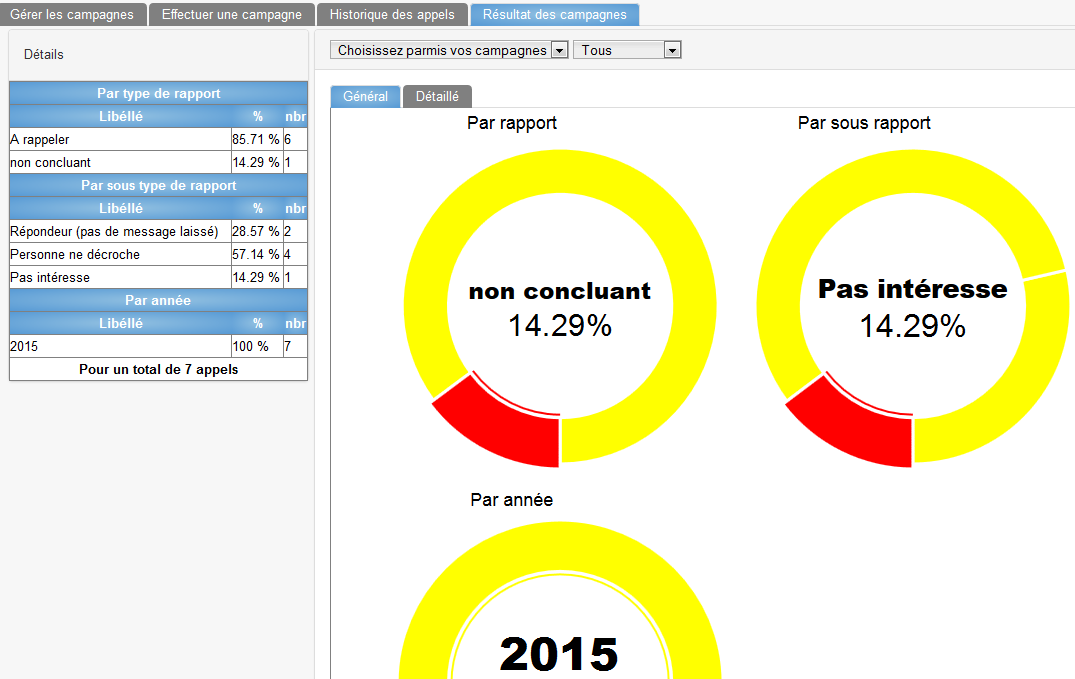Select the 2015 row in the table
The height and width of the screenshot is (679, 1075).
coord(158,346)
